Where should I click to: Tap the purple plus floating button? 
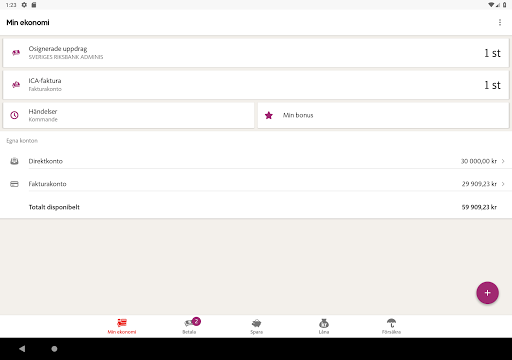click(487, 293)
